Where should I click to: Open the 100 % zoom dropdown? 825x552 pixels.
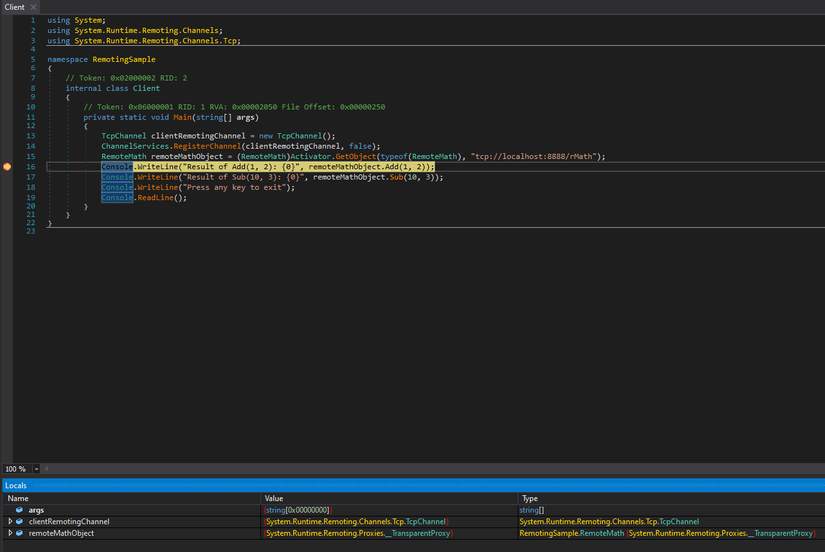click(x=37, y=469)
